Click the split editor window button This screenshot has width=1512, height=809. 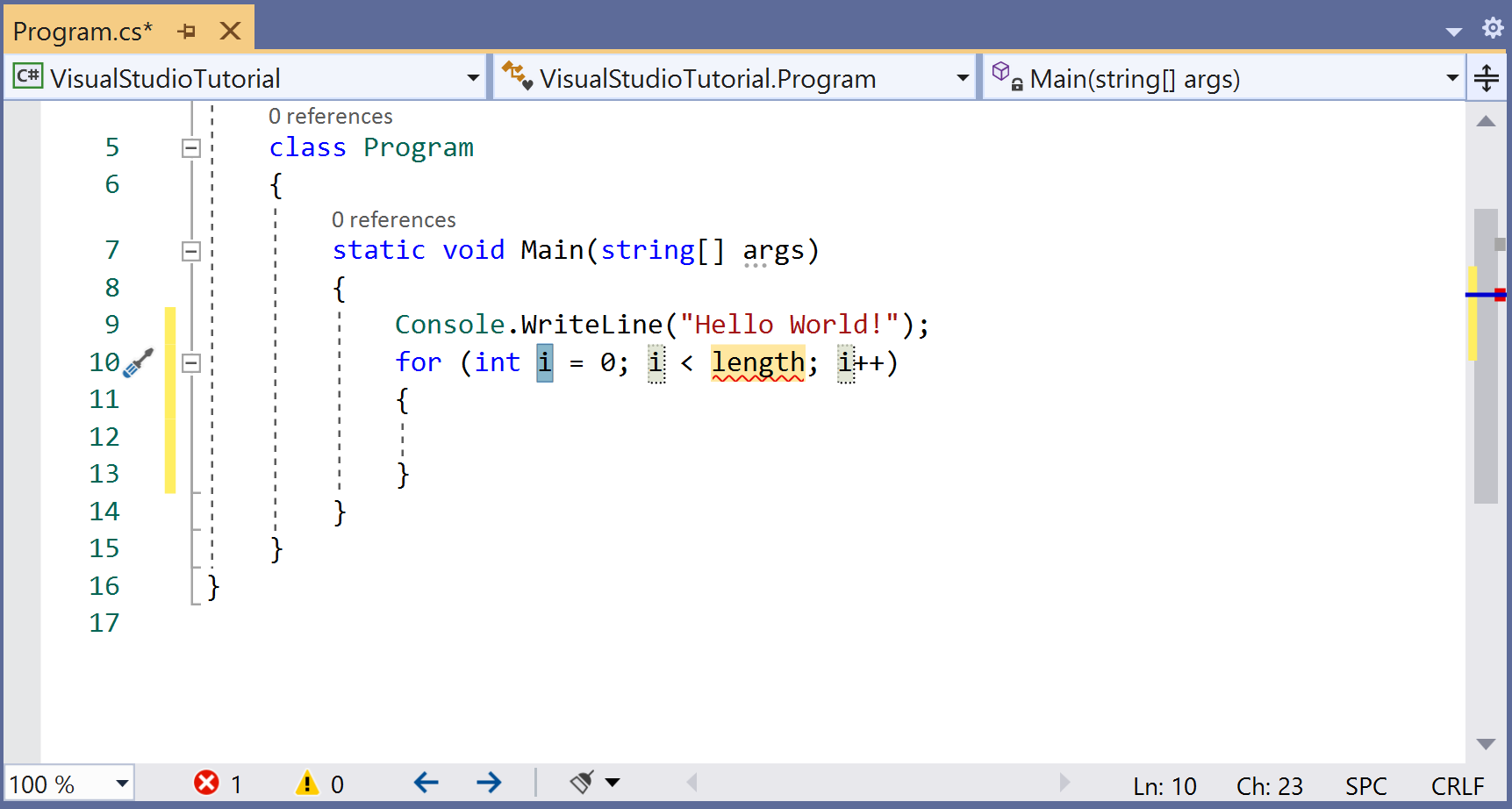[x=1487, y=78]
